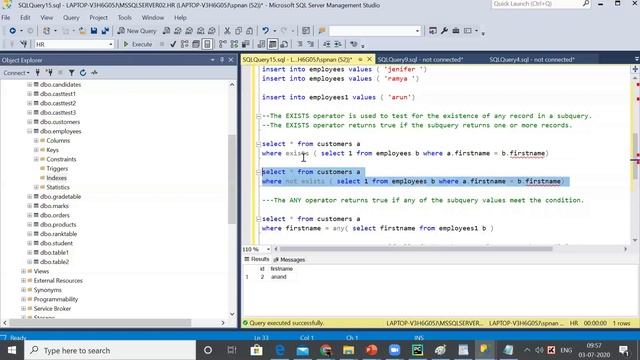Refresh the Object Explorer tree
Screen dimensions: 640x360
(x=83, y=73)
